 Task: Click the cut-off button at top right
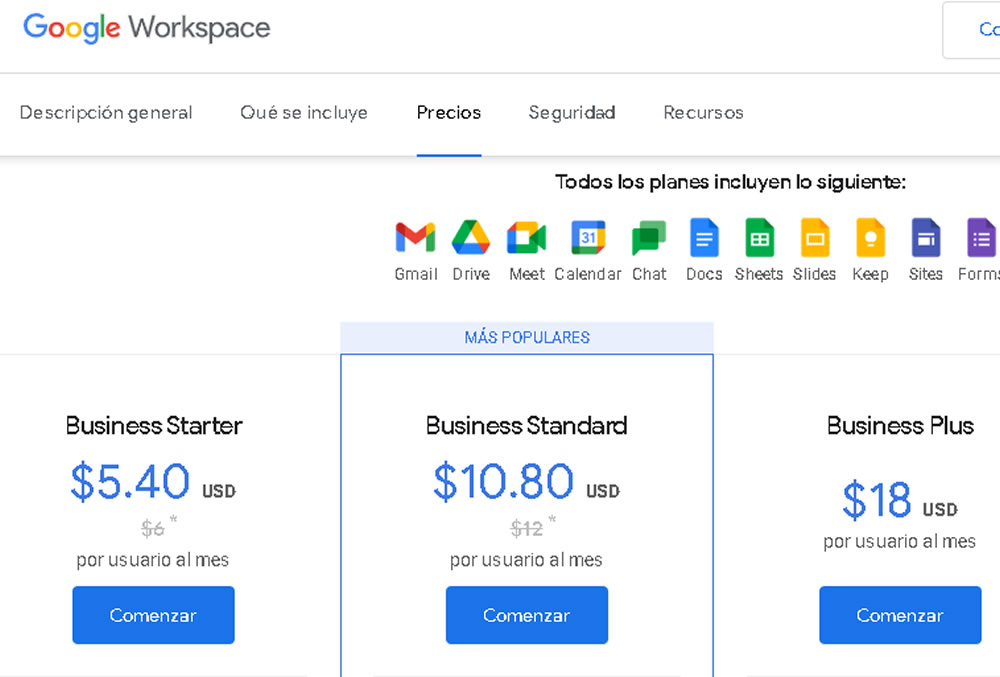click(x=971, y=30)
